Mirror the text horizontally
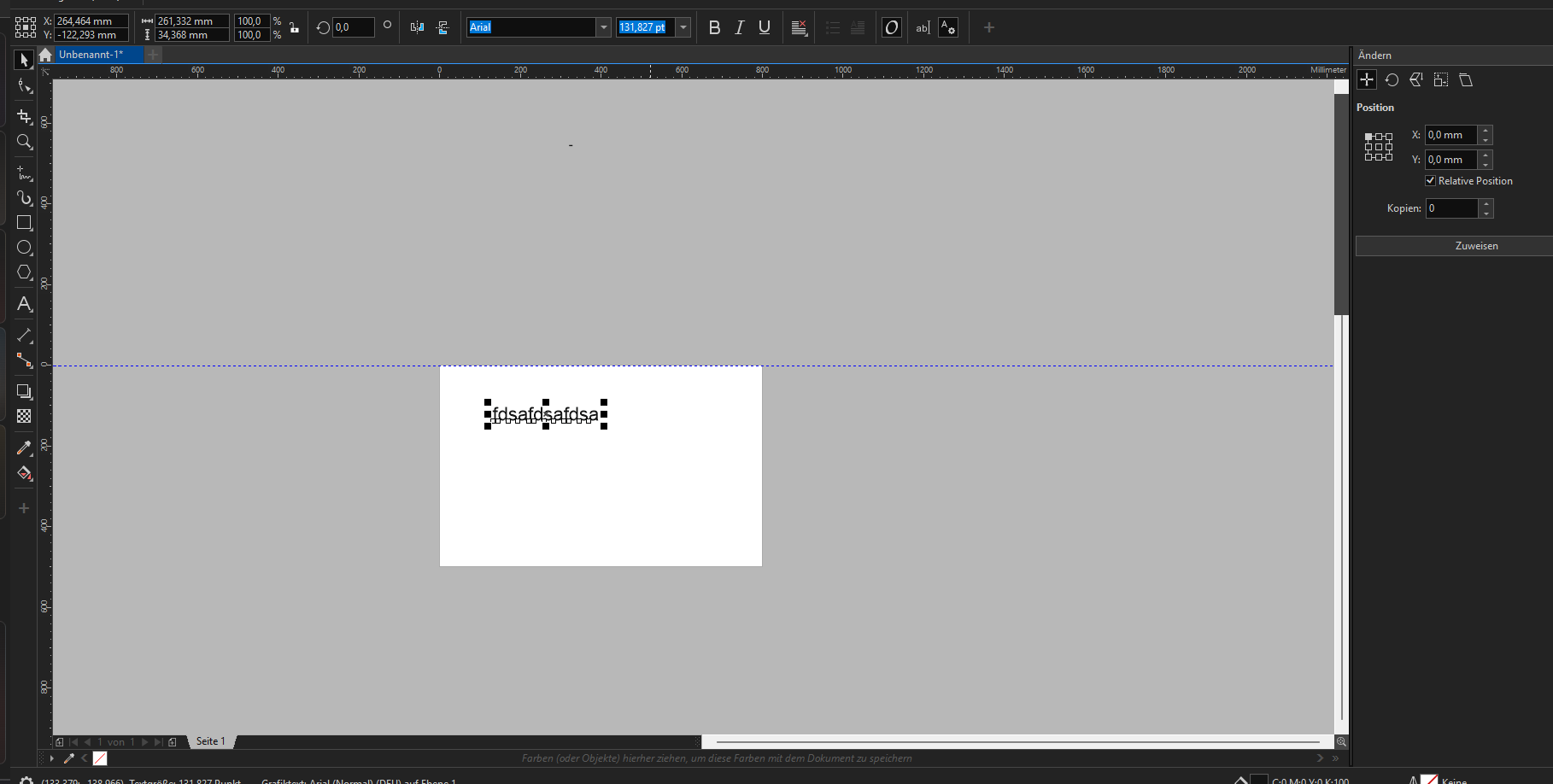The image size is (1553, 784). [417, 27]
